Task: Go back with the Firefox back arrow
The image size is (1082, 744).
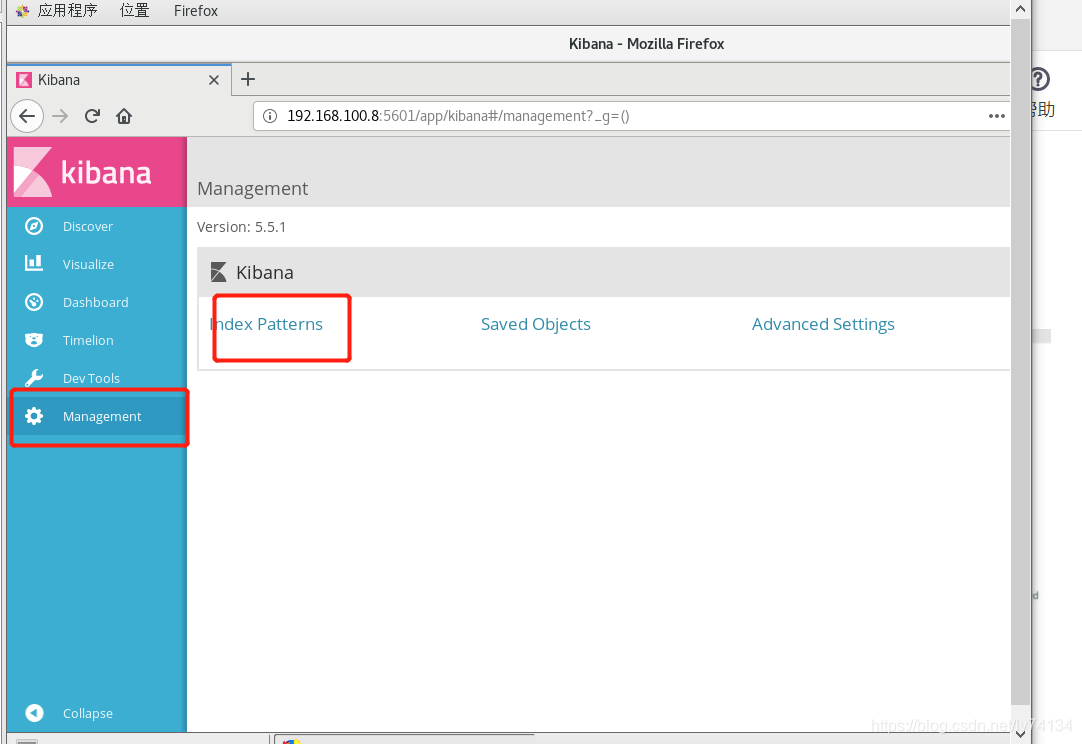Action: 27,116
